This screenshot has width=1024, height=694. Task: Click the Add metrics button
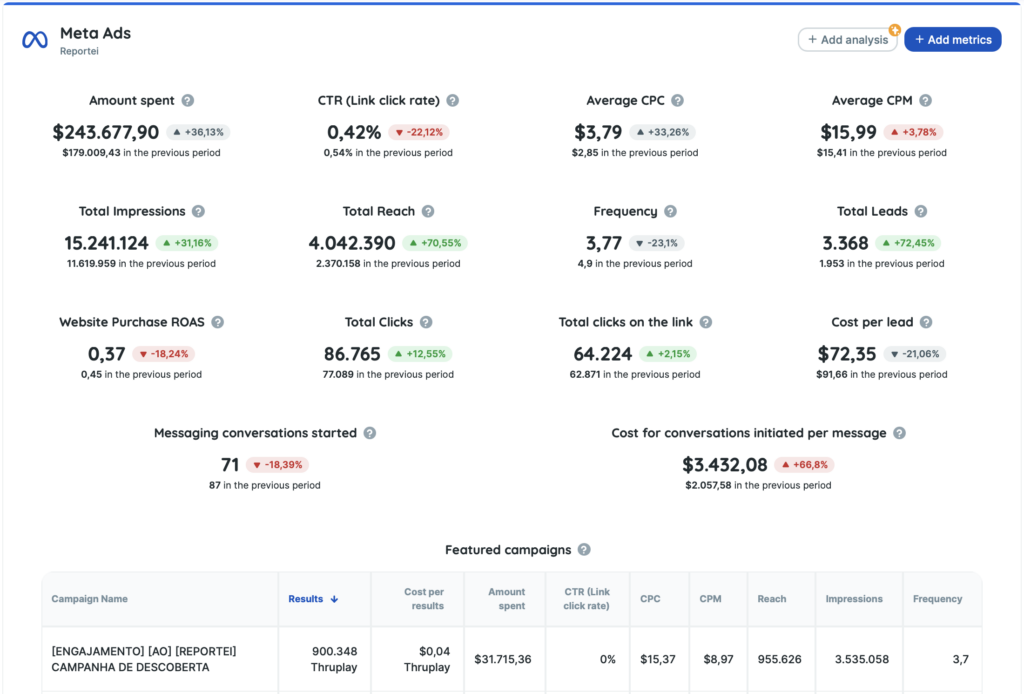click(952, 39)
